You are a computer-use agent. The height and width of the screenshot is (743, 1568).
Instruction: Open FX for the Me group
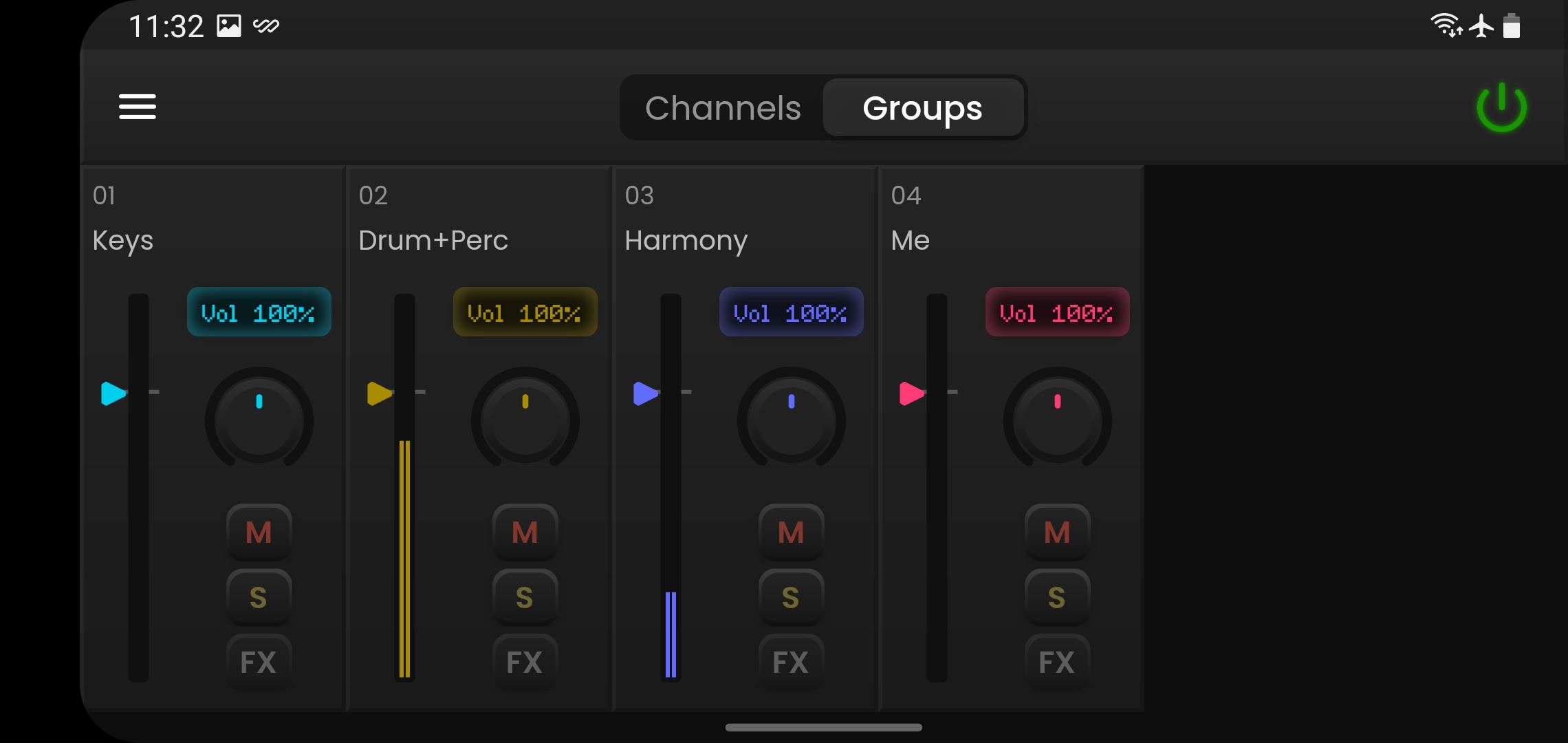point(1057,662)
